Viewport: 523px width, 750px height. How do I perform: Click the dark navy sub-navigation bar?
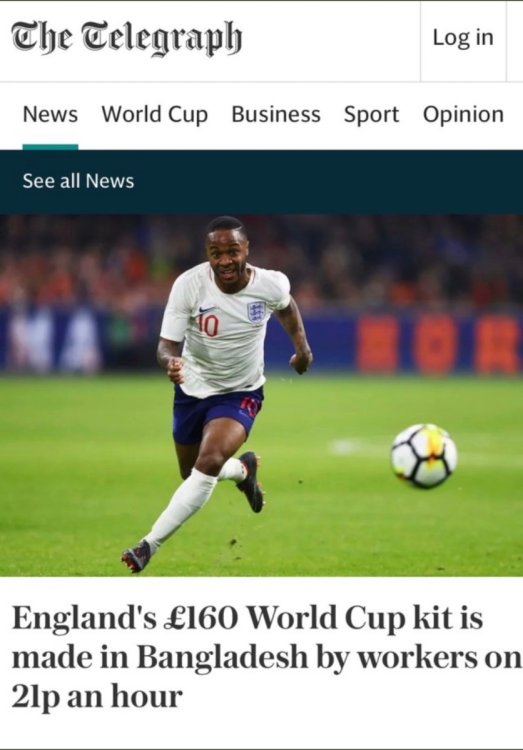[261, 182]
